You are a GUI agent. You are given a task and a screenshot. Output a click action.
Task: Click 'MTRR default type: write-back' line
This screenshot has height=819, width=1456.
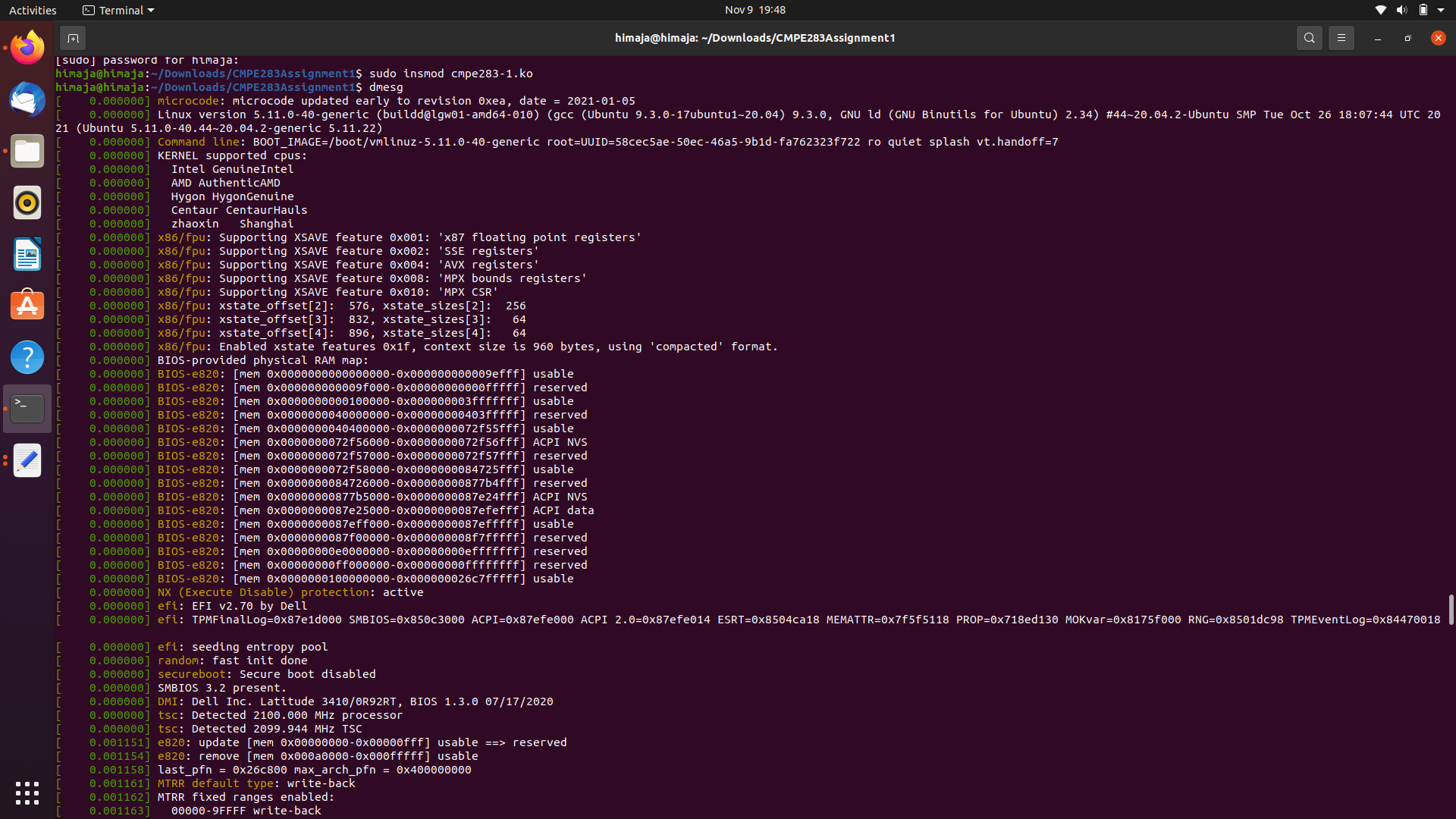pos(256,783)
